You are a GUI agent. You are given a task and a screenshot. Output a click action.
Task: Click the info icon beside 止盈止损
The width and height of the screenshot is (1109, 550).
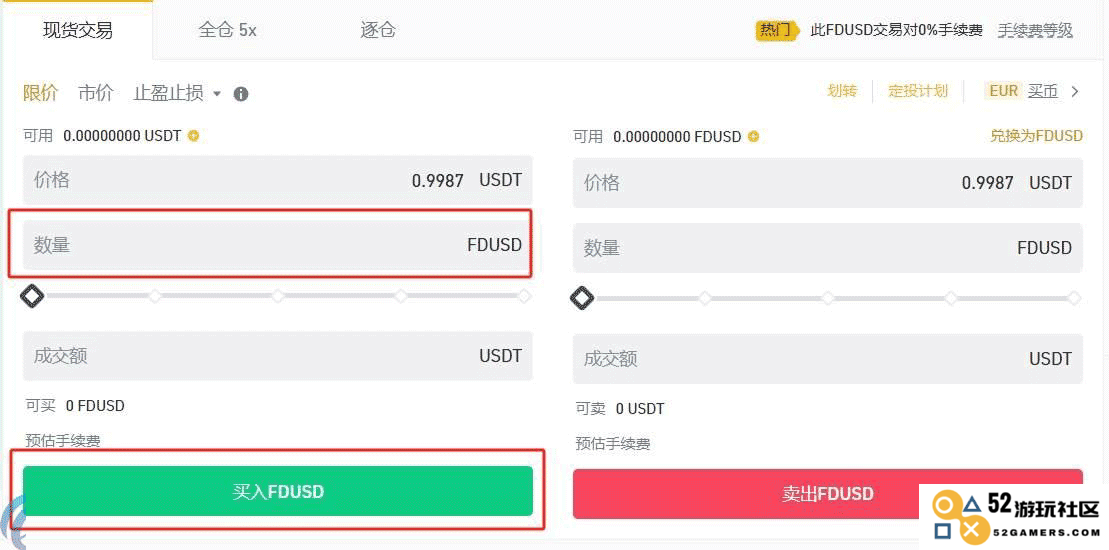click(240, 94)
